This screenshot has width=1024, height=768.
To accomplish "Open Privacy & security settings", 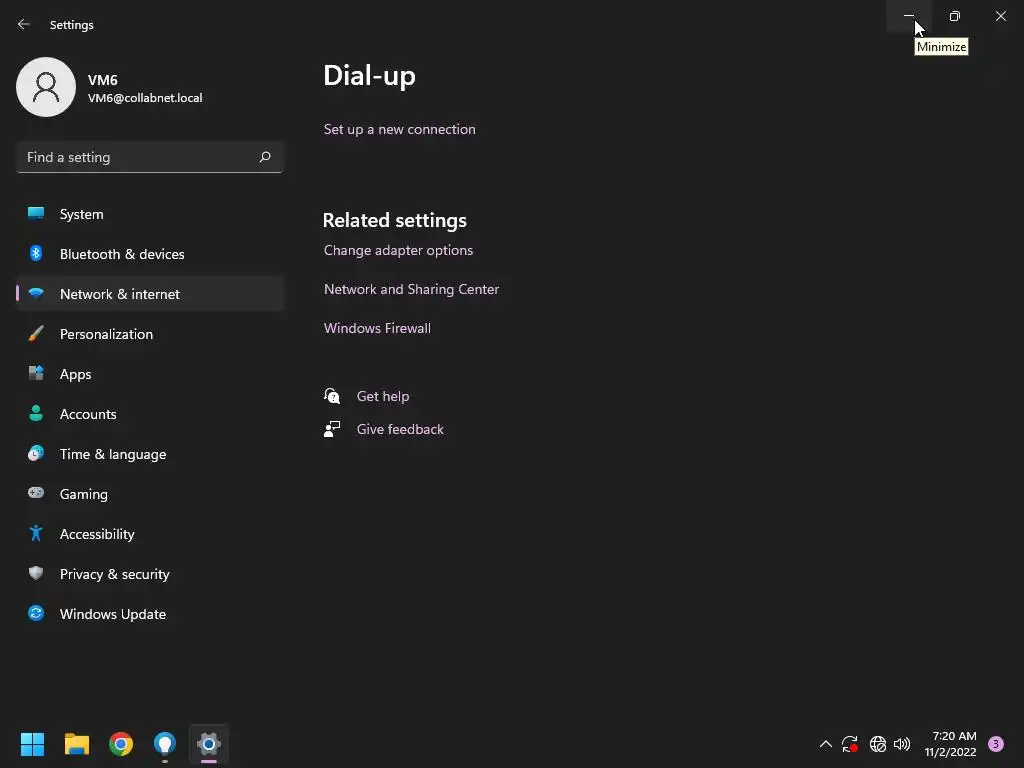I will point(150,573).
